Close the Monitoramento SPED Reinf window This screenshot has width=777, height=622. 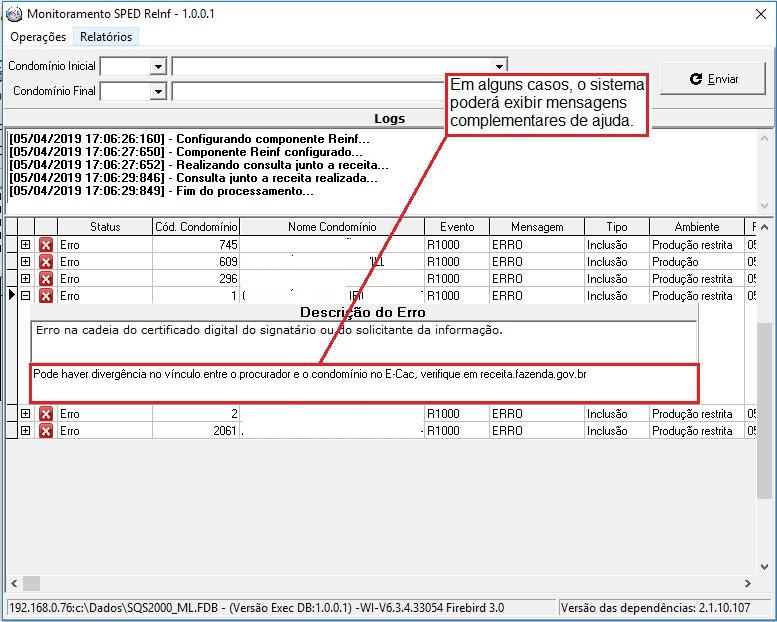point(761,14)
